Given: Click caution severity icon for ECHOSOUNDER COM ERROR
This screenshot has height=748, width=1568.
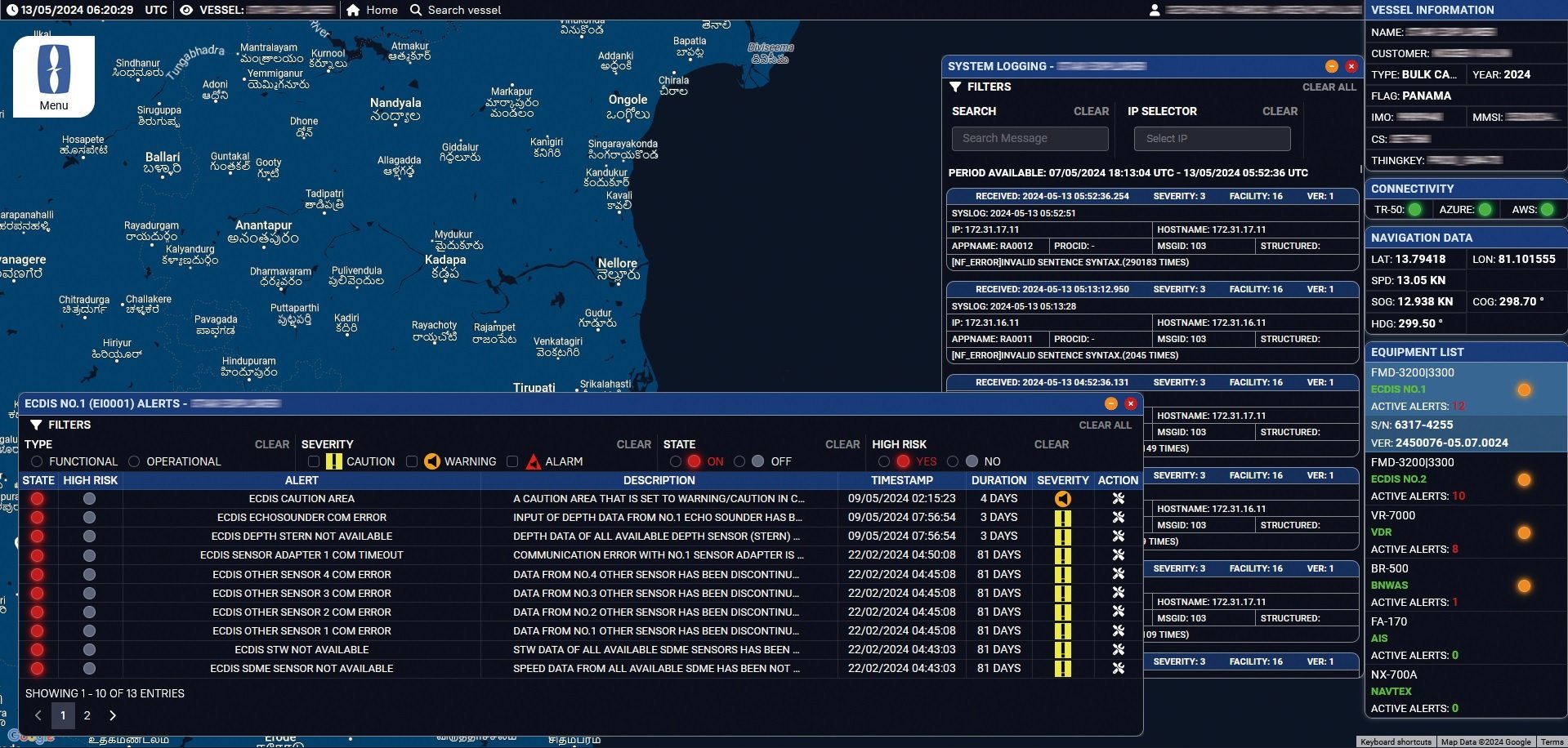Looking at the screenshot, I should tap(1062, 517).
